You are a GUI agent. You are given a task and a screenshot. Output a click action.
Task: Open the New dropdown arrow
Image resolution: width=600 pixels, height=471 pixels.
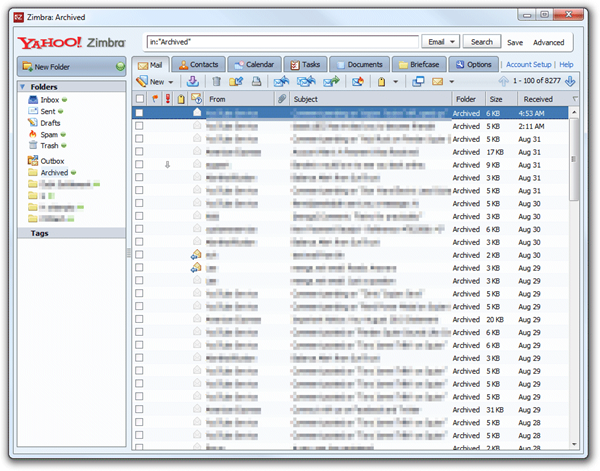pos(171,82)
